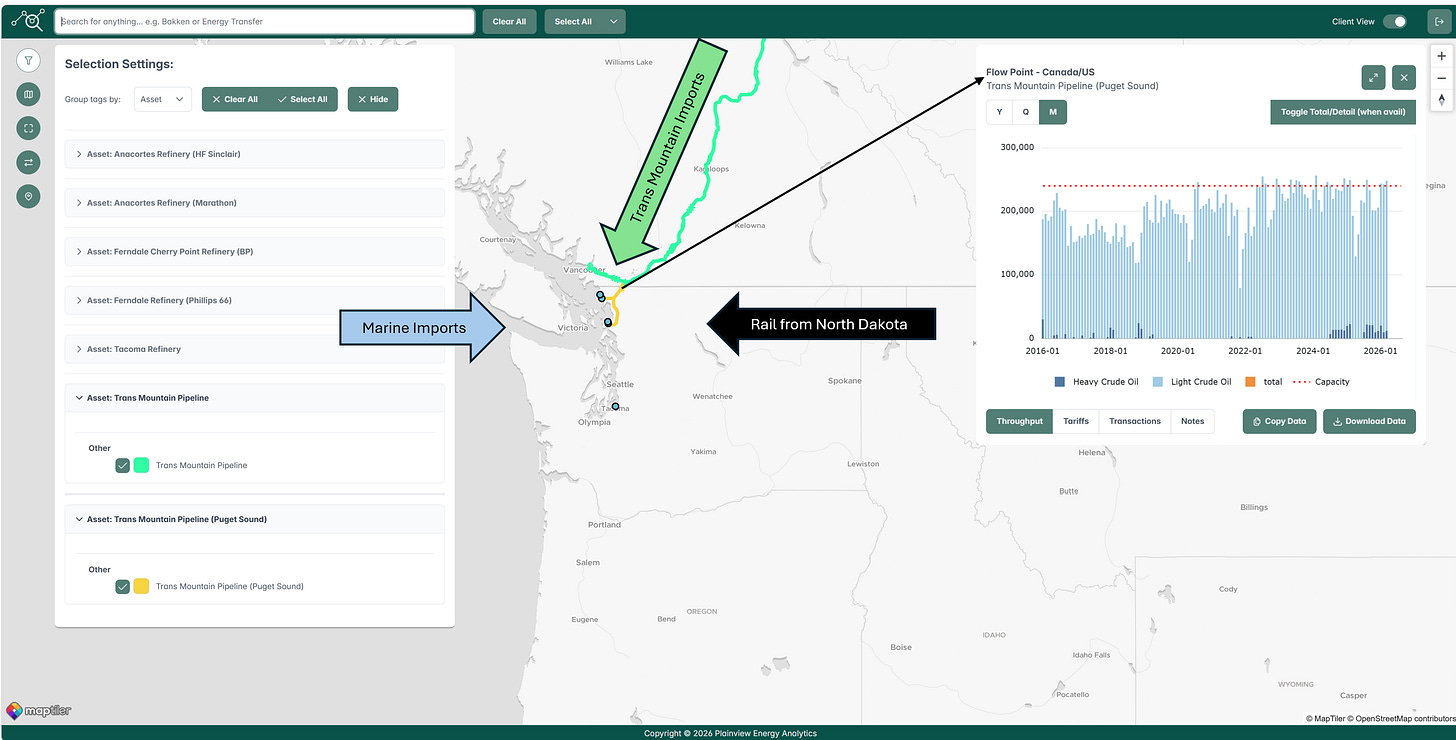Image resolution: width=1456 pixels, height=740 pixels.
Task: Switch to the Tariffs tab
Action: coord(1076,421)
